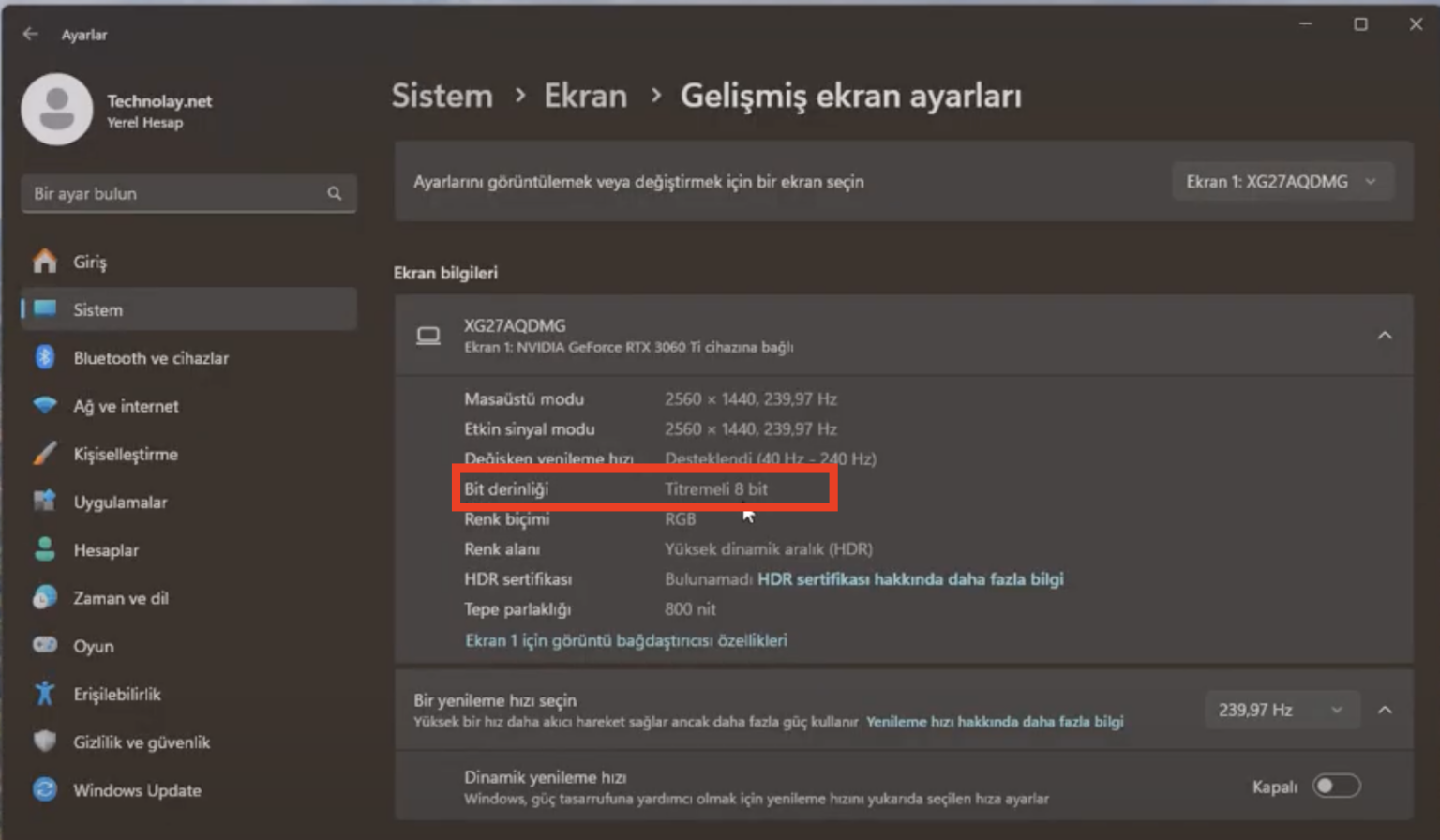Image resolution: width=1440 pixels, height=840 pixels.
Task: Open Ağ ve internet settings
Action: click(45, 406)
